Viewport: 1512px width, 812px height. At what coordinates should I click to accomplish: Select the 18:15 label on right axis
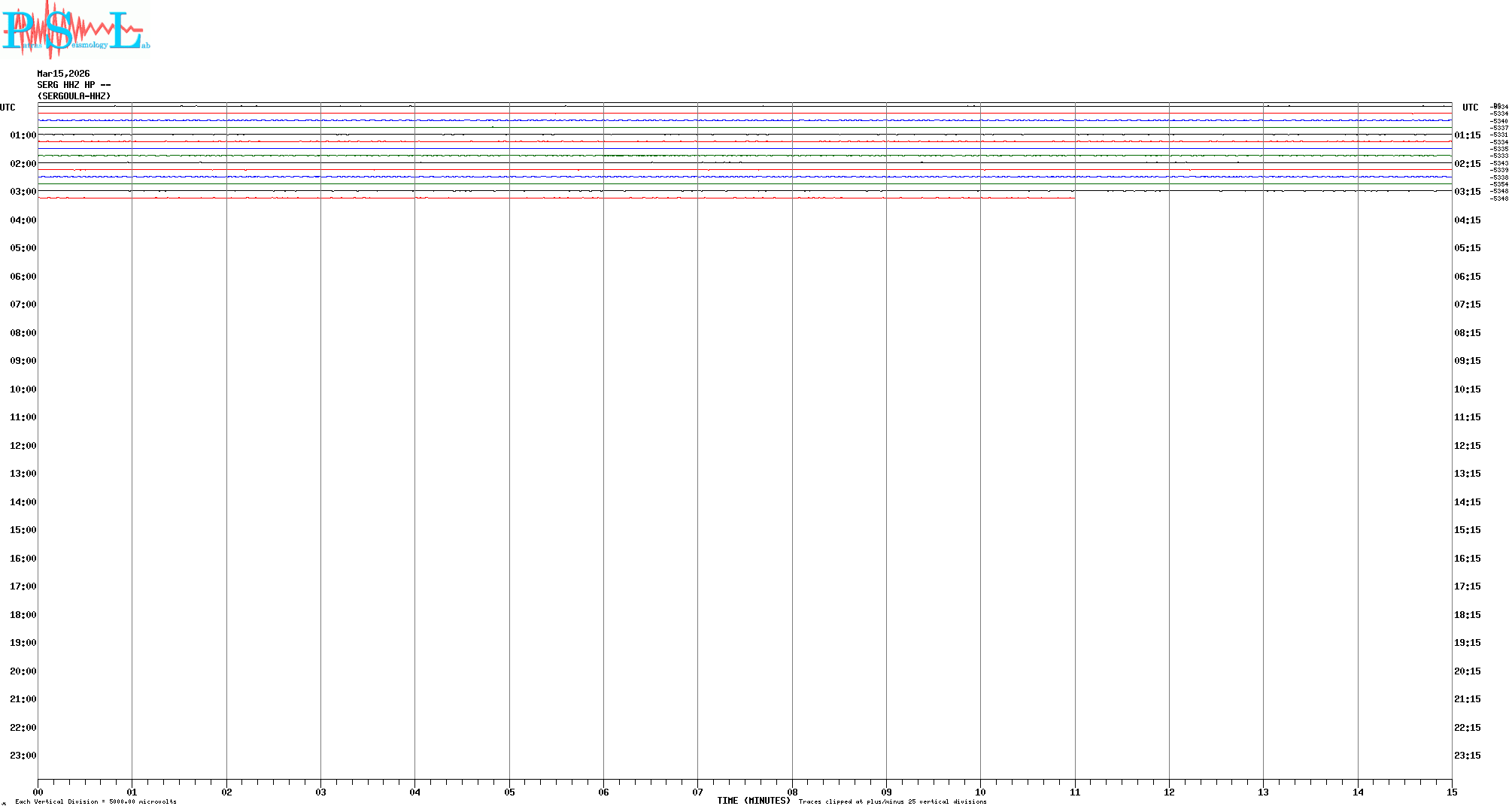[x=1467, y=615]
